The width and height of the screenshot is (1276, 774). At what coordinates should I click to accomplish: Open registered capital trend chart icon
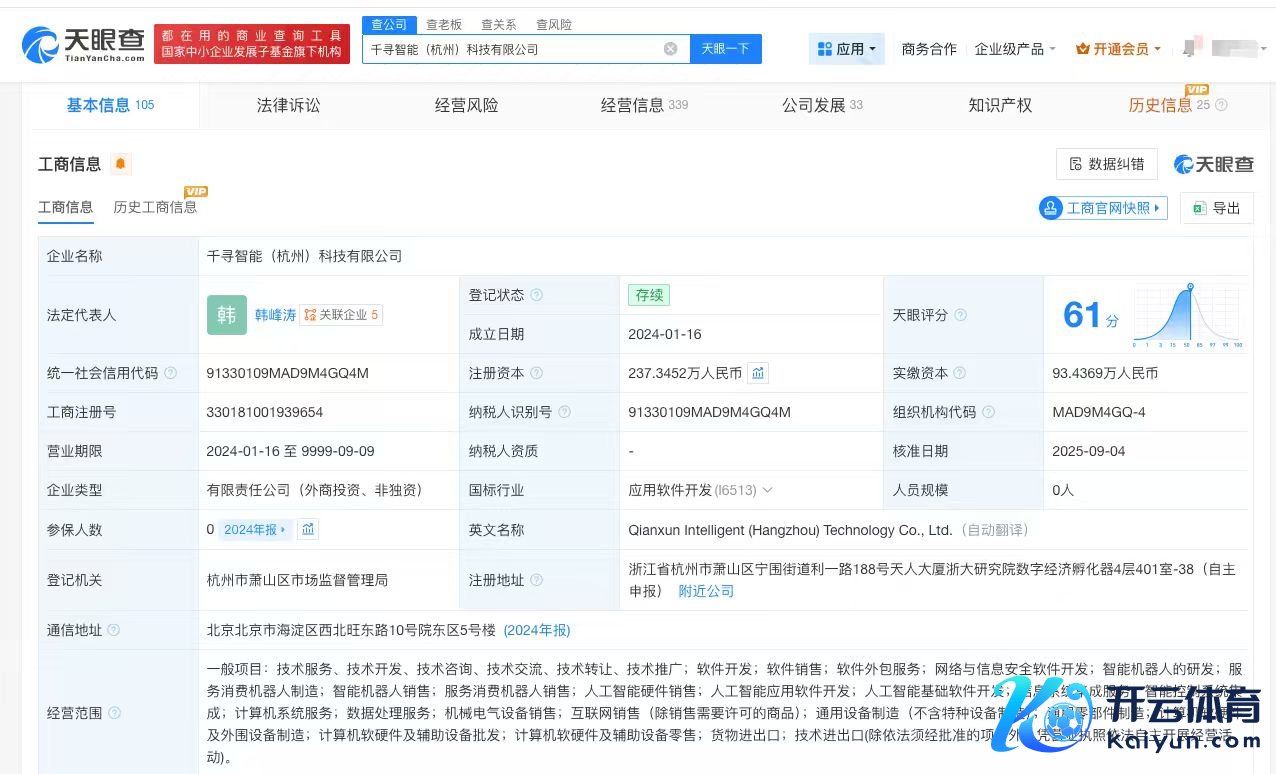(x=758, y=373)
